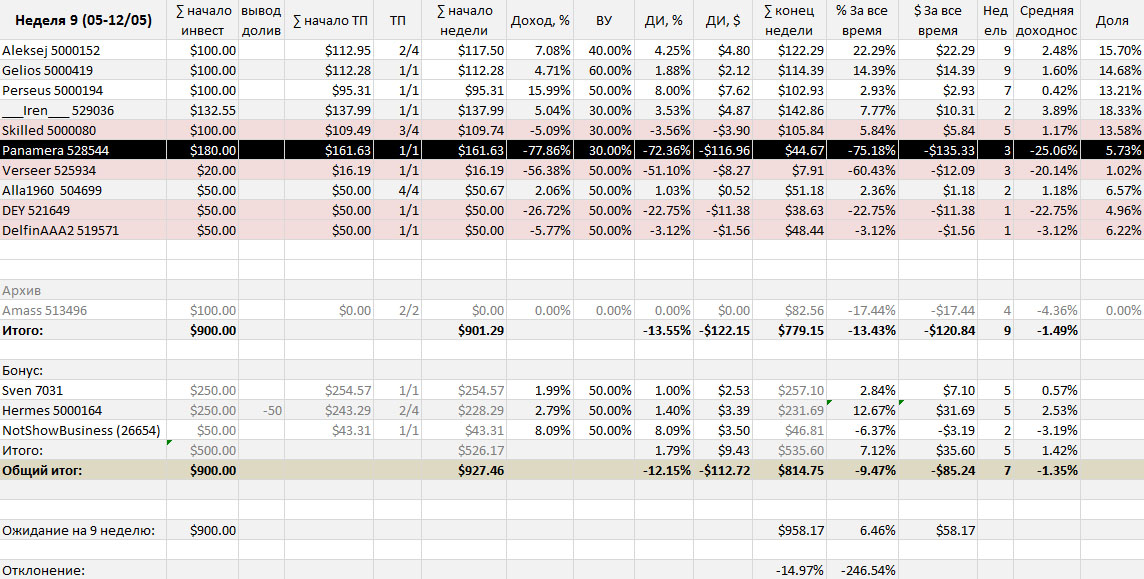Click the Verseer all-time cell '-60.43%'
The height and width of the screenshot is (579, 1144).
click(862, 171)
